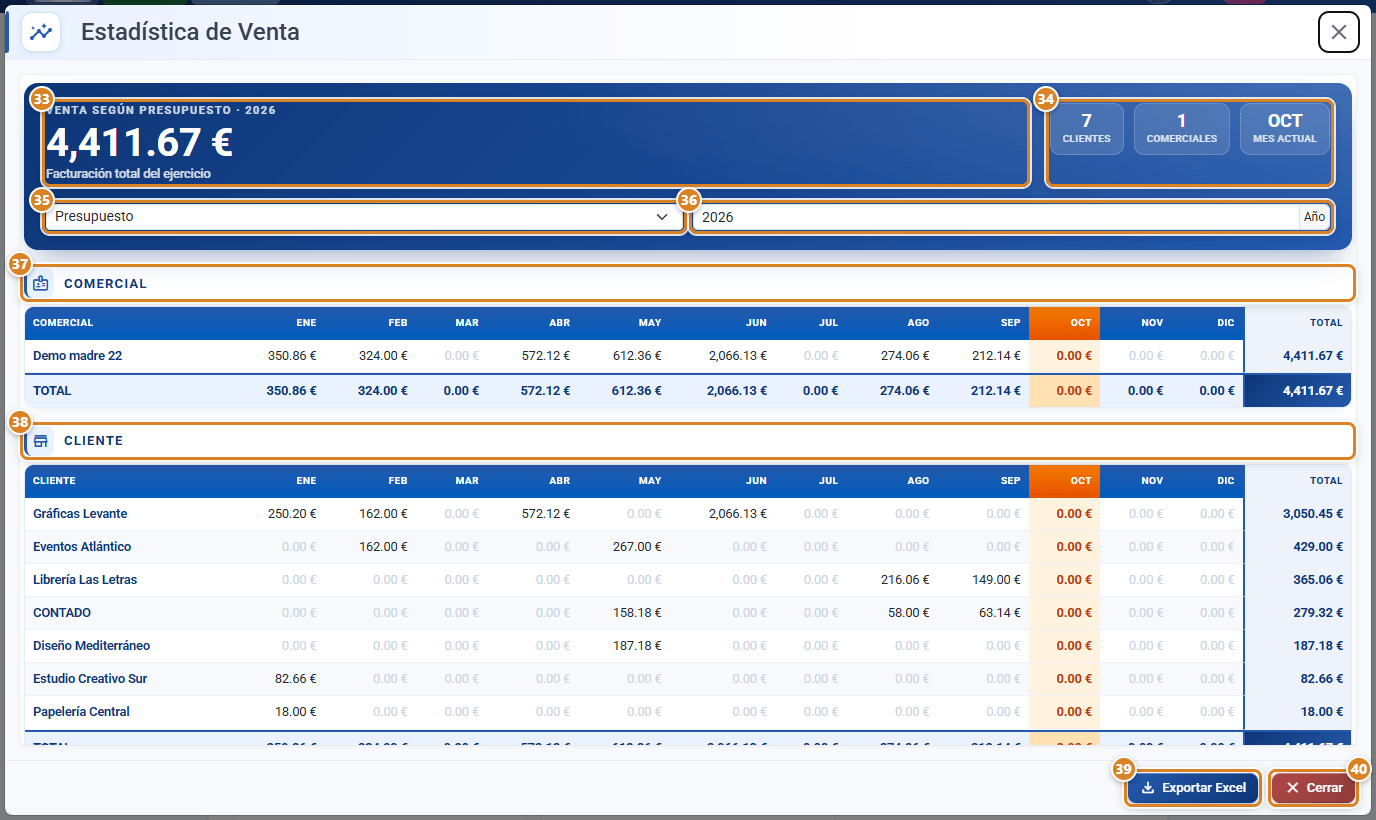Click the Comercial section badge icon
Screen dimensions: 1376x820
(x=41, y=284)
